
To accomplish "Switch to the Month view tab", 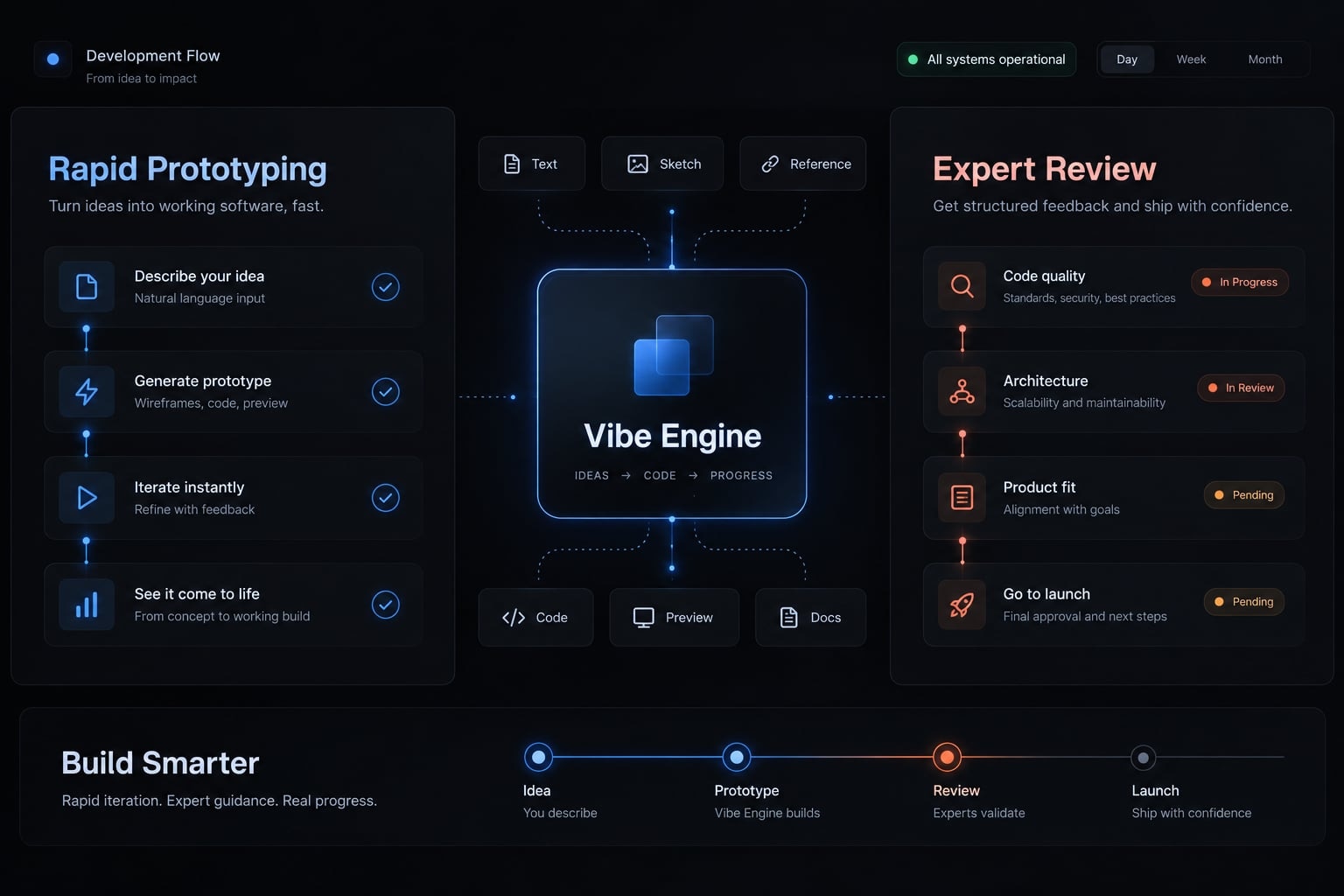I will point(1265,59).
